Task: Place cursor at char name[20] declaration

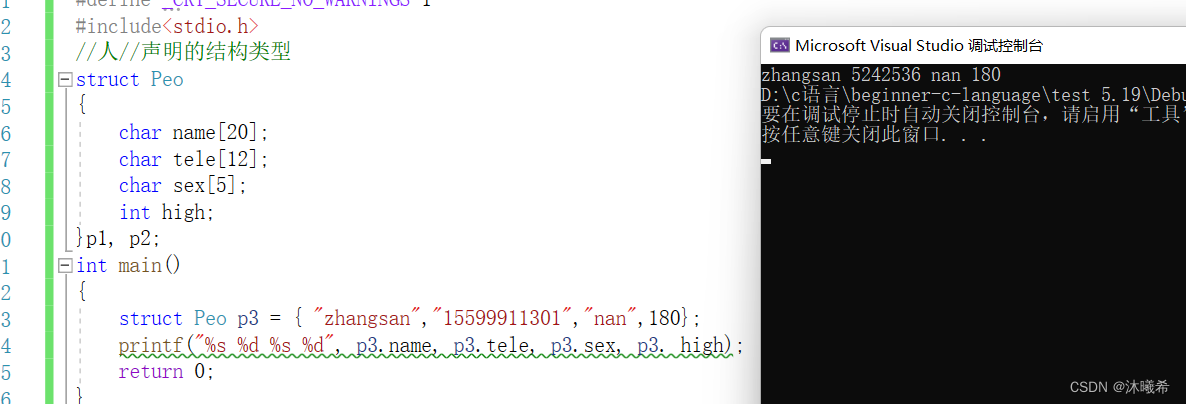Action: click(x=194, y=133)
